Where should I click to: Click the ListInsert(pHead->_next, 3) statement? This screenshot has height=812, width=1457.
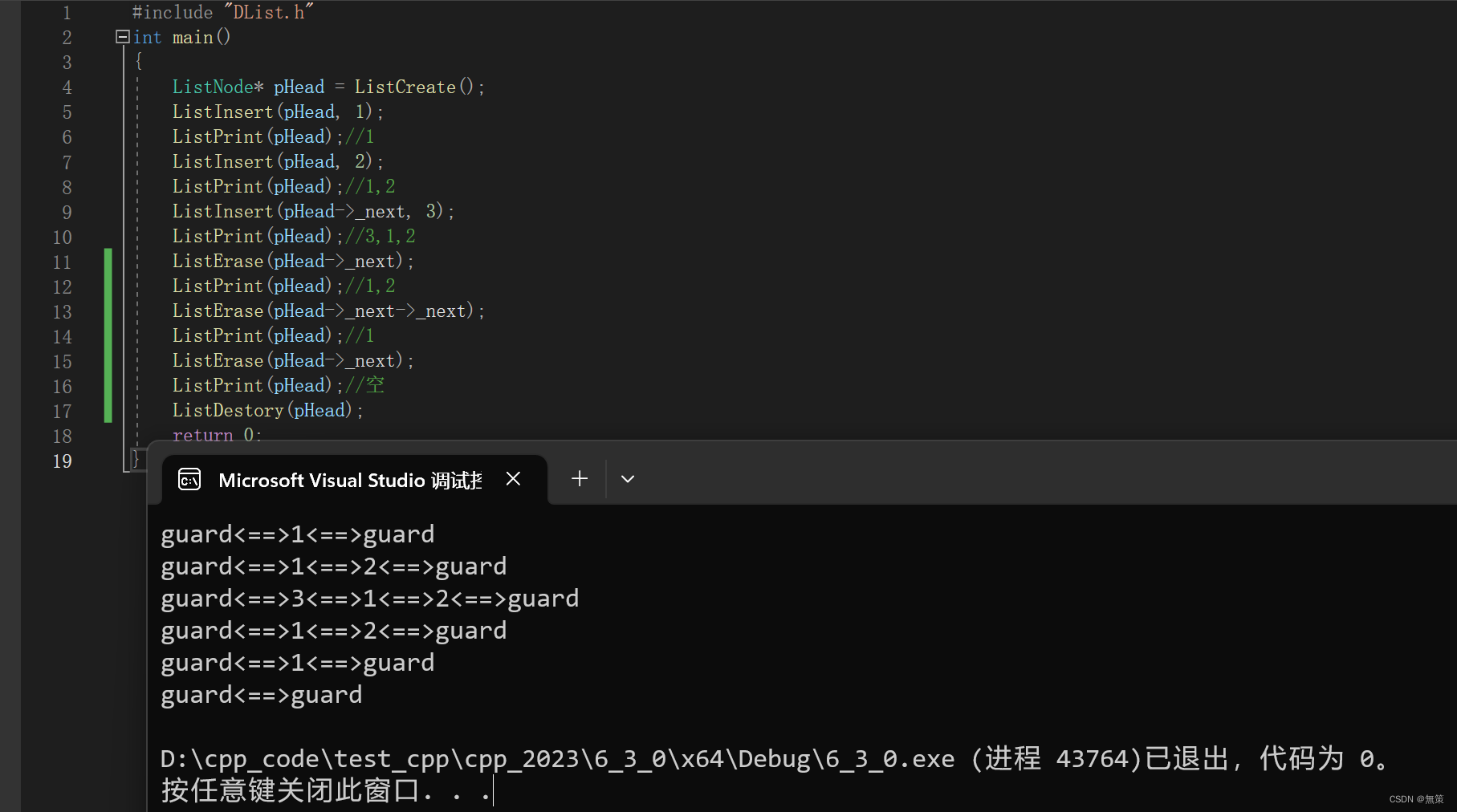click(313, 211)
